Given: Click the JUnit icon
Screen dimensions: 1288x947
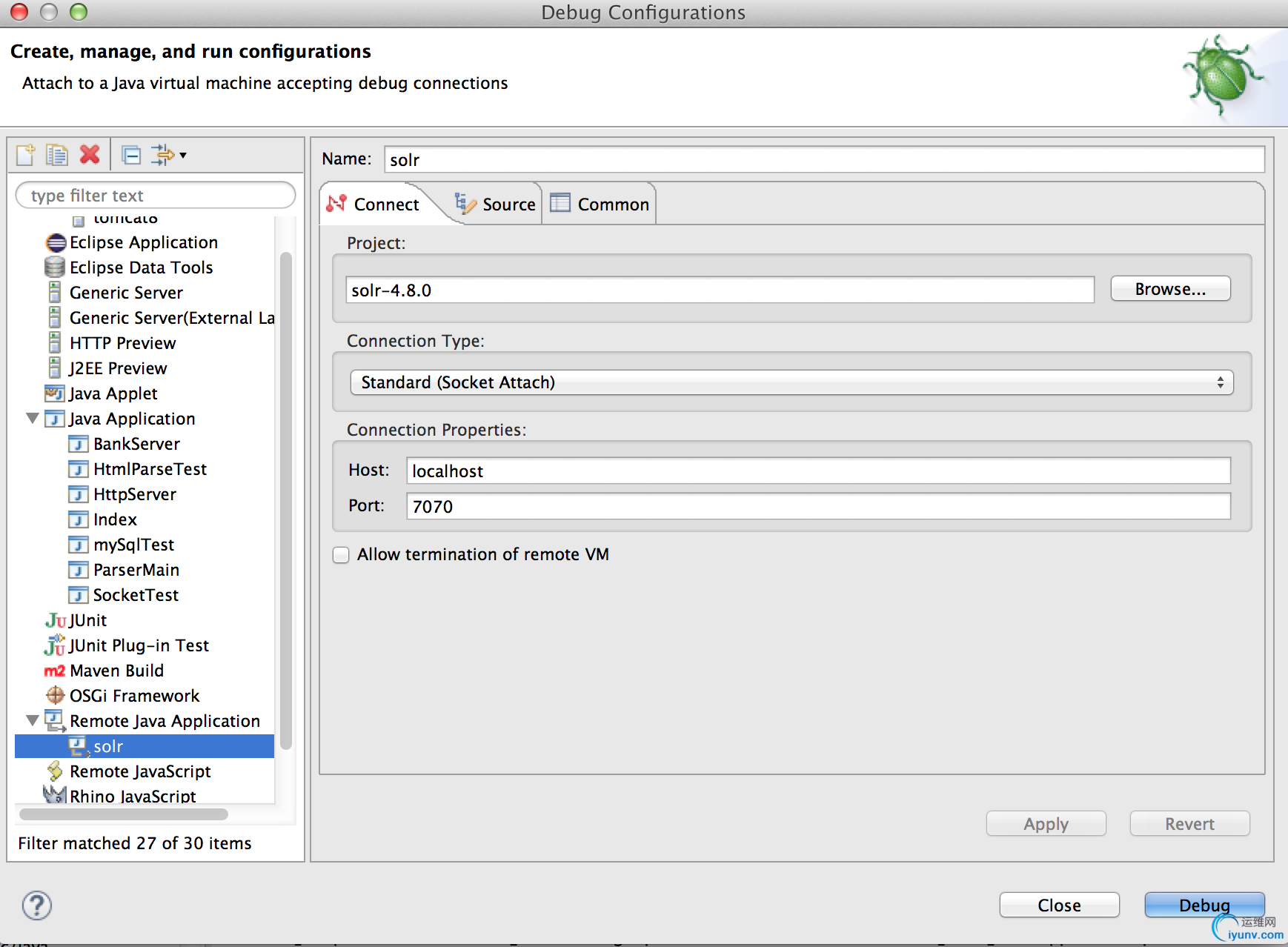Looking at the screenshot, I should coord(56,620).
